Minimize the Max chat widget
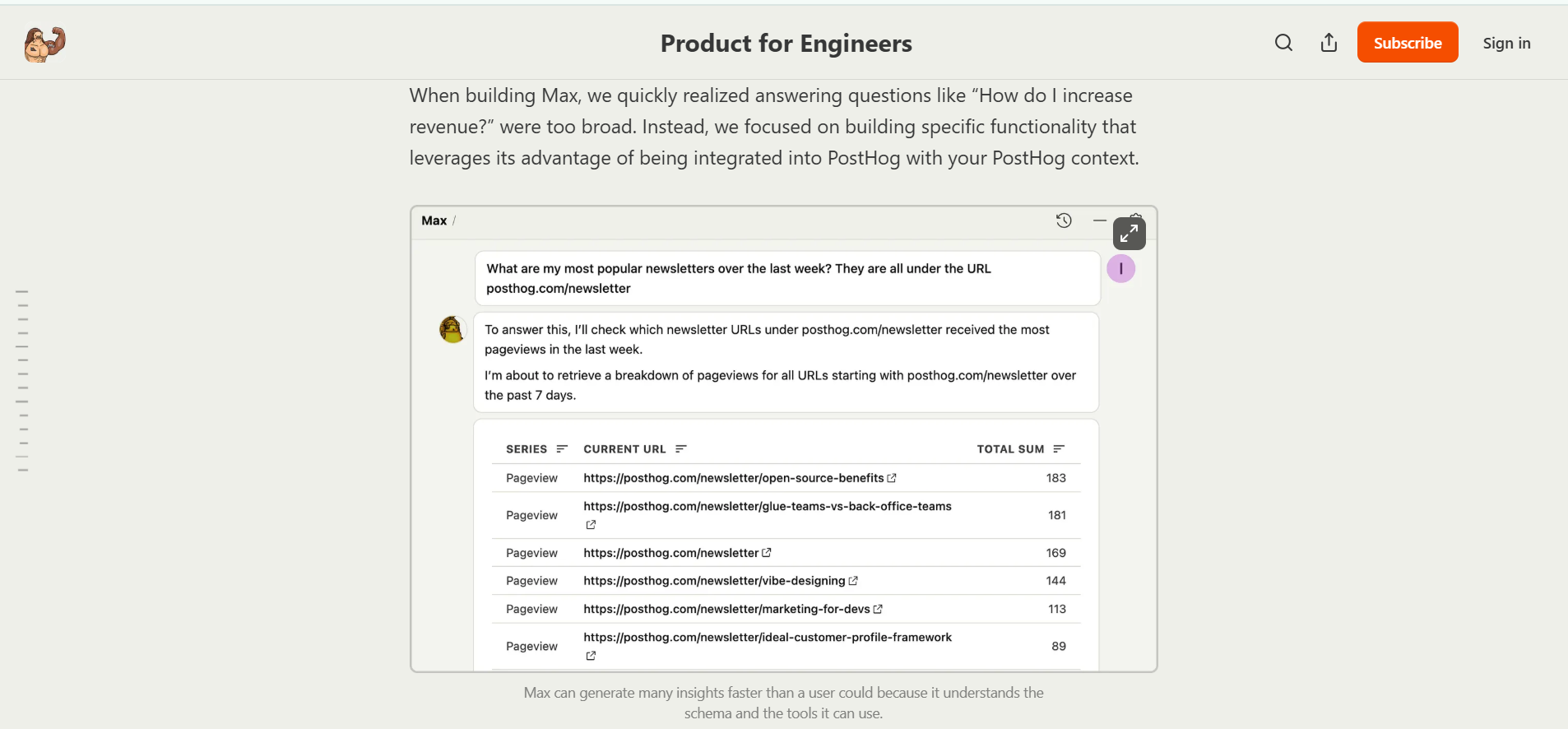This screenshot has width=1568, height=729. [1101, 221]
